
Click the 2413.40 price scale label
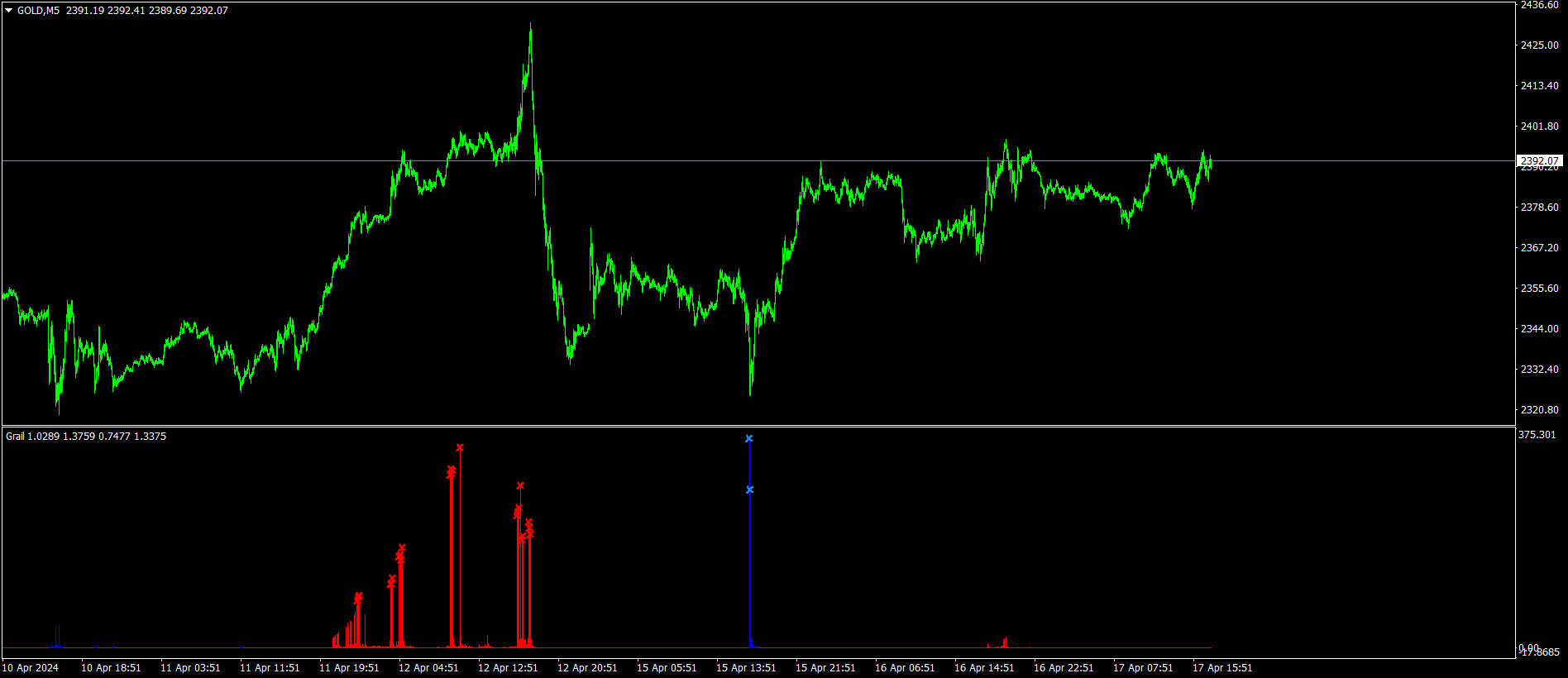[1540, 86]
